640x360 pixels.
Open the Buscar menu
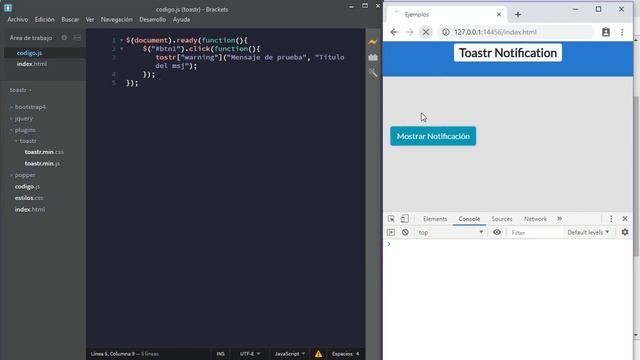(x=70, y=20)
